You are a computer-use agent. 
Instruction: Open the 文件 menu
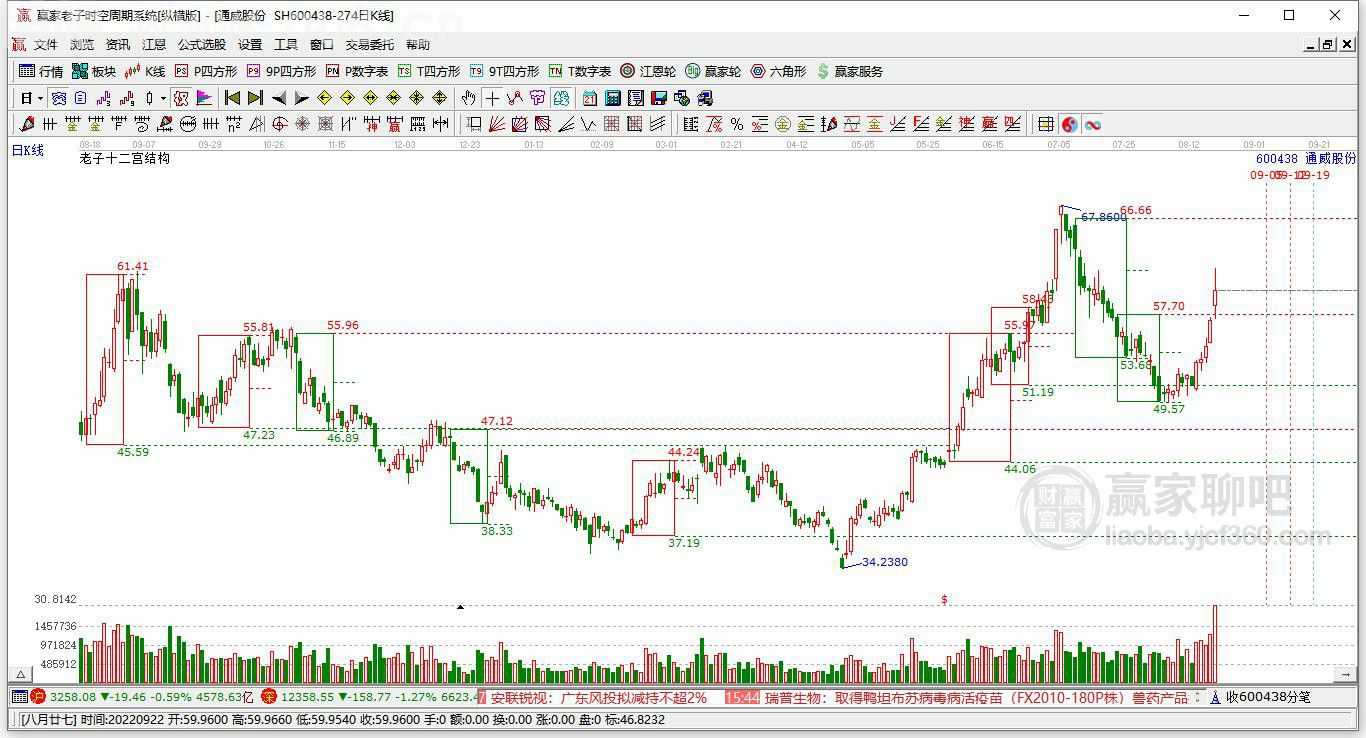point(46,45)
